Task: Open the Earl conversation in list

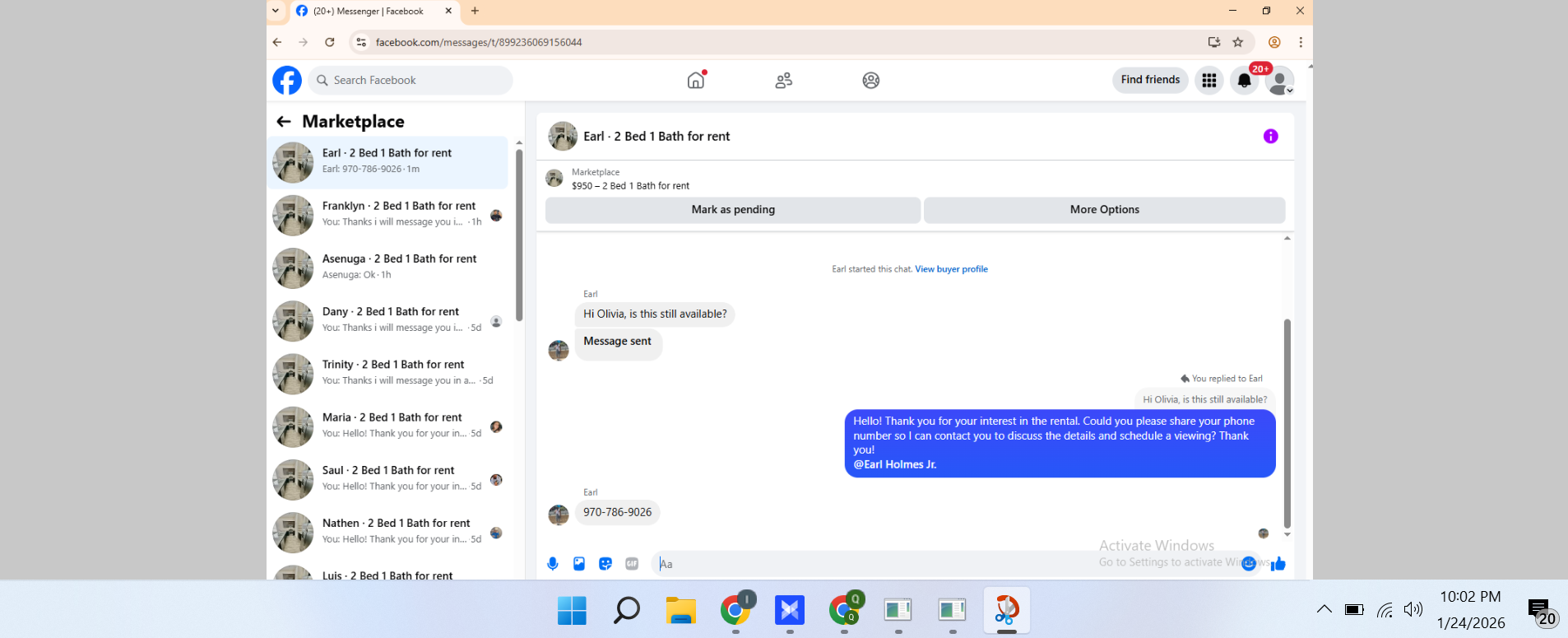Action: click(388, 162)
